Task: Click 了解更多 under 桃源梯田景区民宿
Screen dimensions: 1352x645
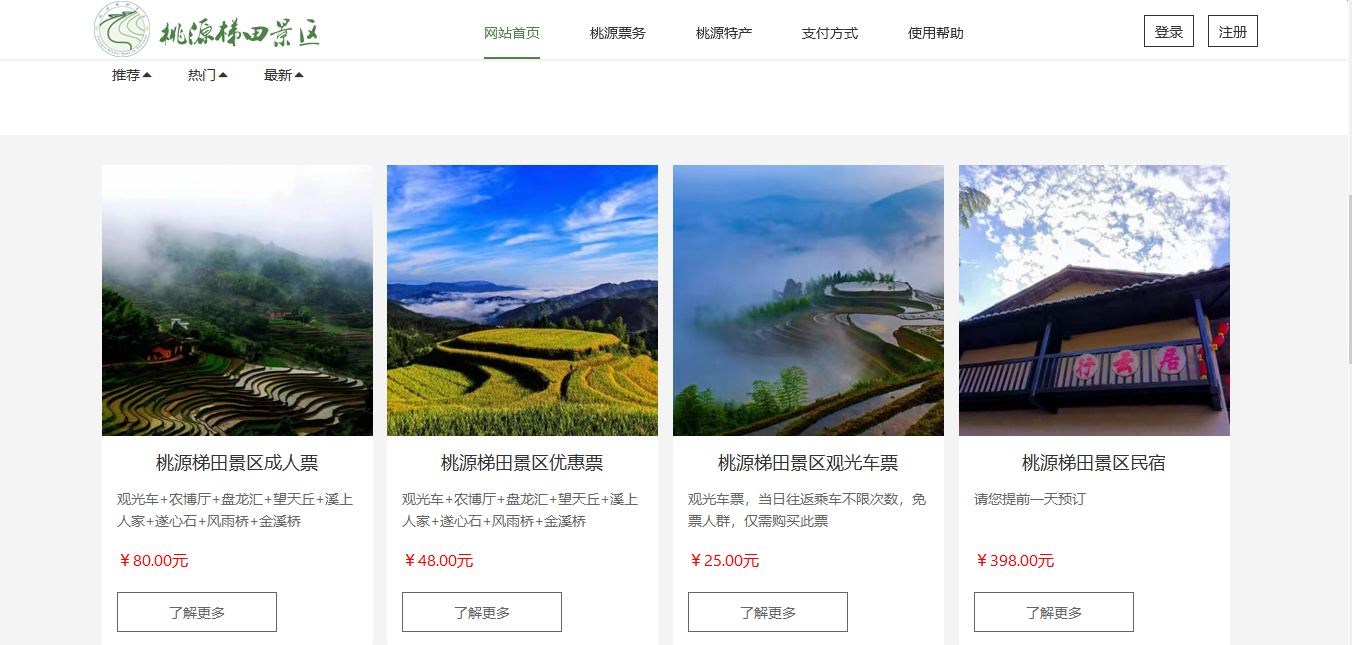Action: pyautogui.click(x=1054, y=612)
